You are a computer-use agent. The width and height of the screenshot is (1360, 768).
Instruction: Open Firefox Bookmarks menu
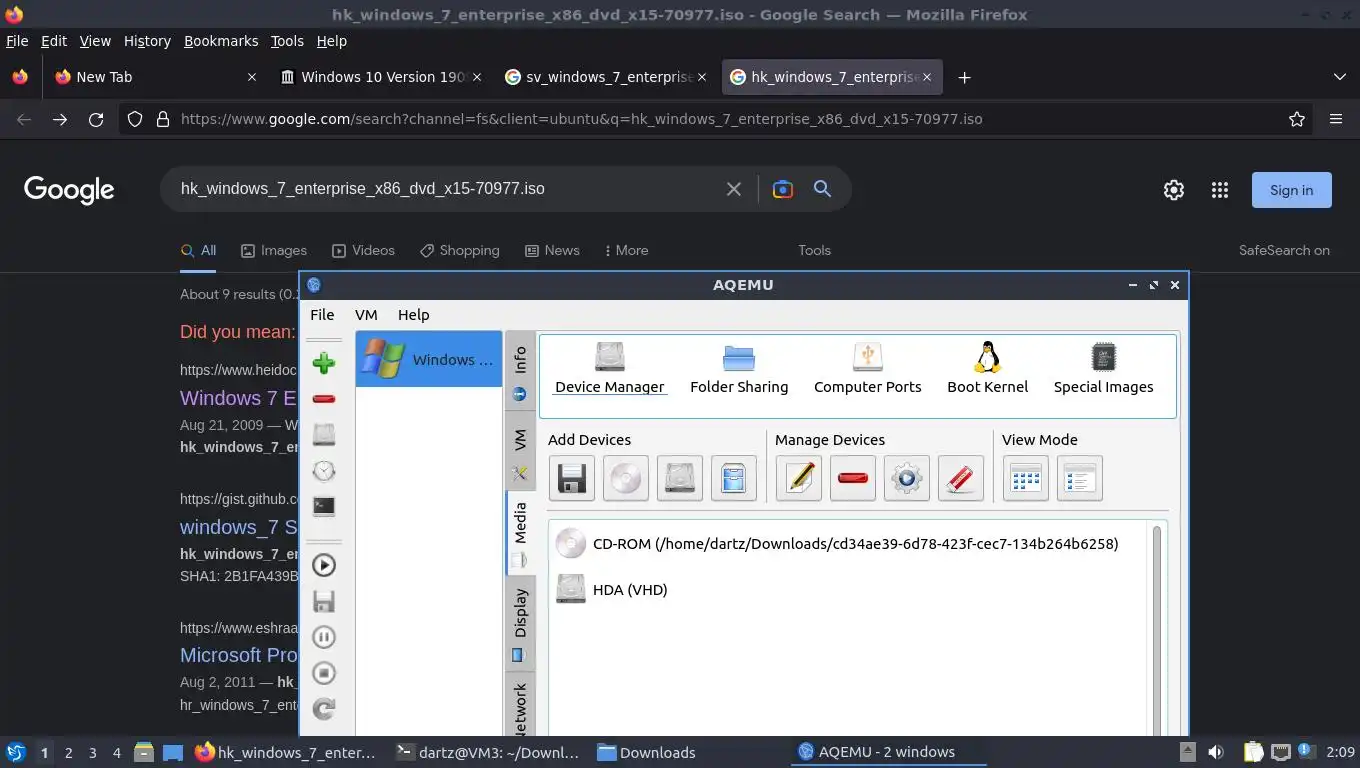point(221,41)
